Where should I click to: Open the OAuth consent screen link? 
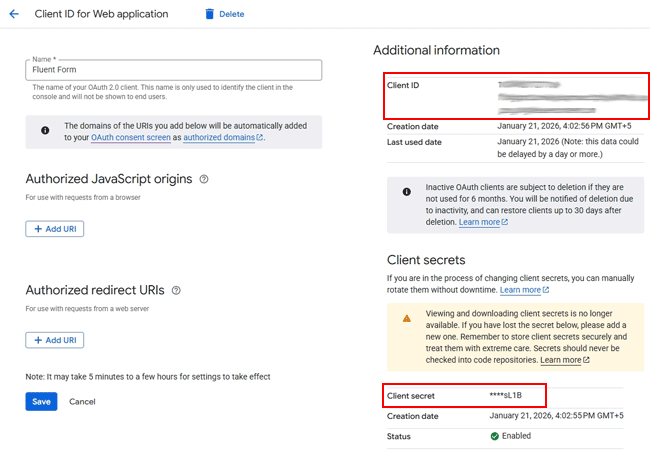point(130,138)
